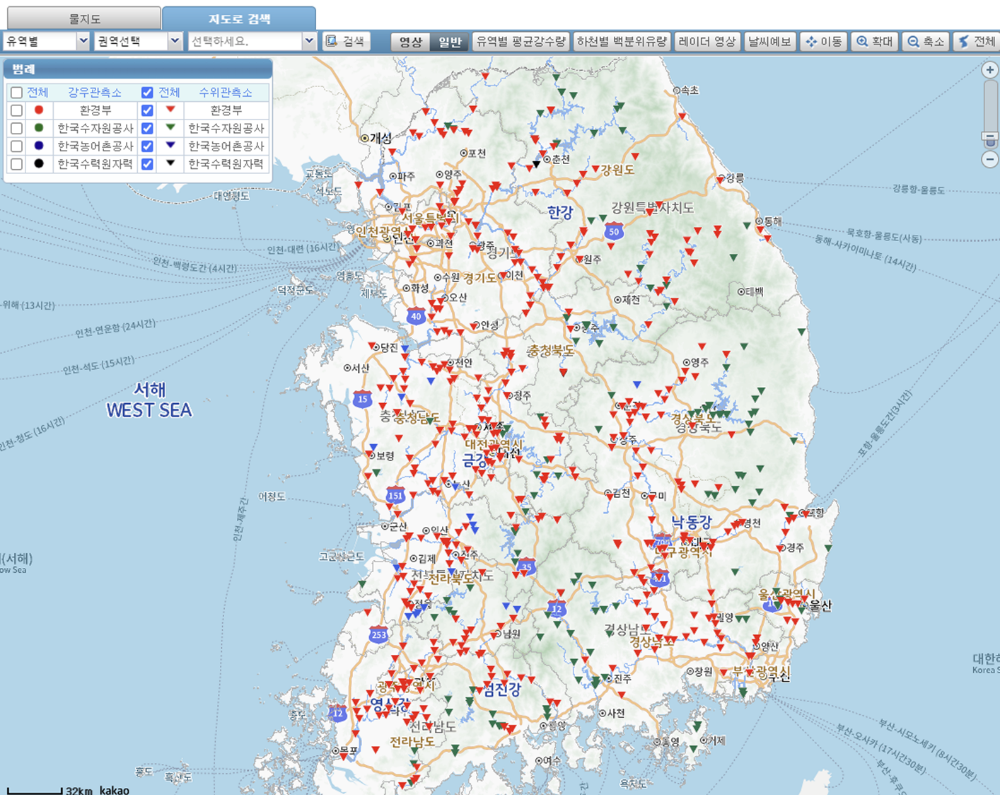The width and height of the screenshot is (1000, 795).
Task: Click the 강릉 city label
Action: point(735,179)
